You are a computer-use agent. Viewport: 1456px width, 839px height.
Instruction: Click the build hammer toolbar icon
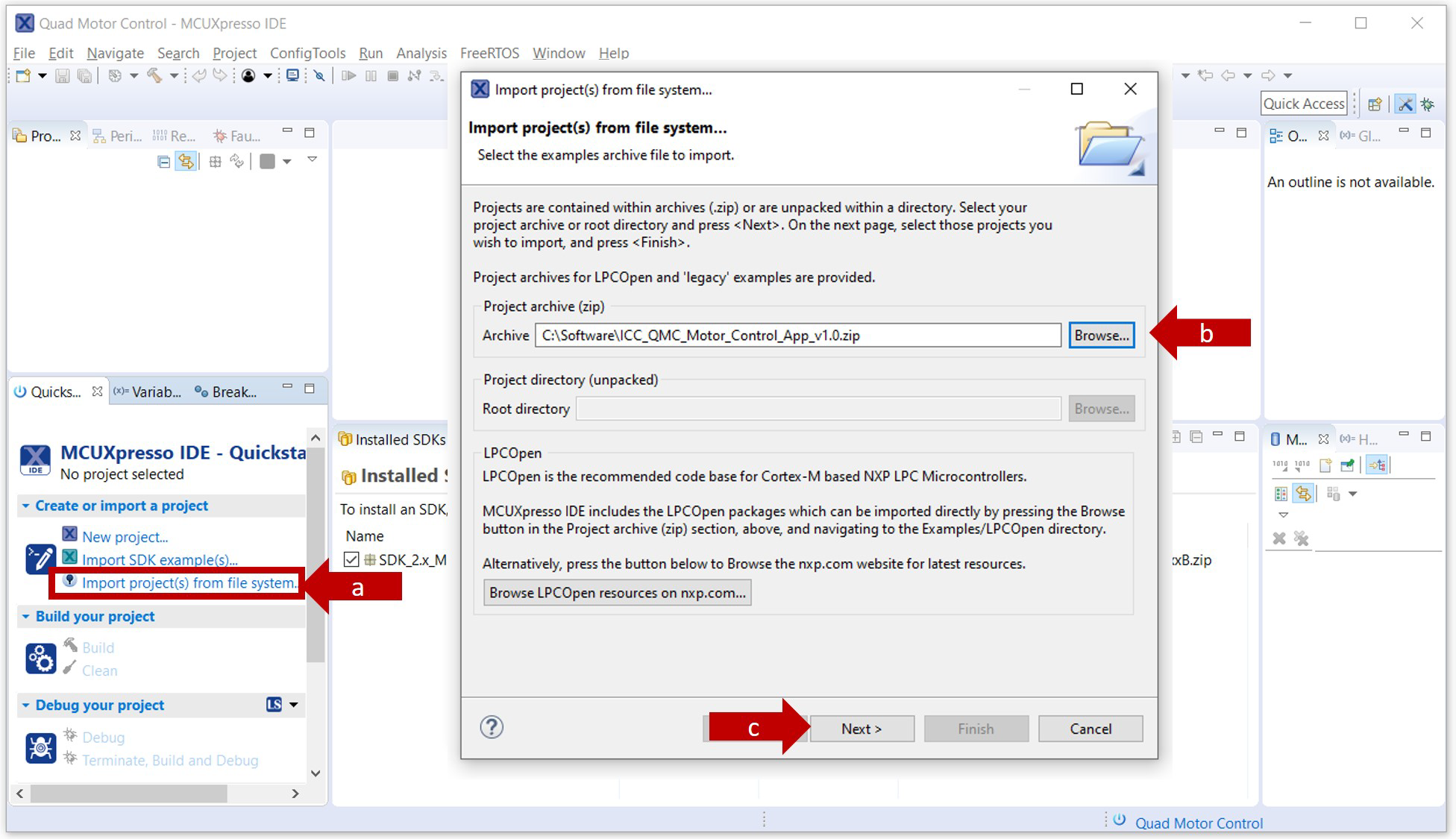tap(154, 75)
